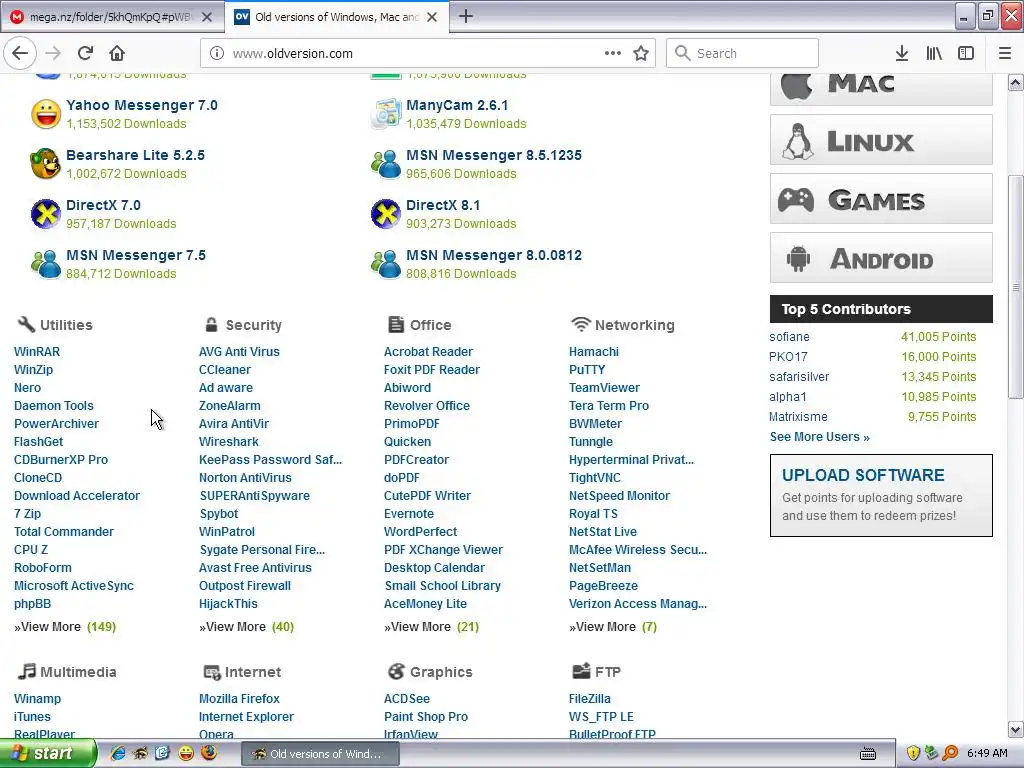This screenshot has height=768, width=1024.
Task: Expand See More Users list
Action: click(x=820, y=437)
